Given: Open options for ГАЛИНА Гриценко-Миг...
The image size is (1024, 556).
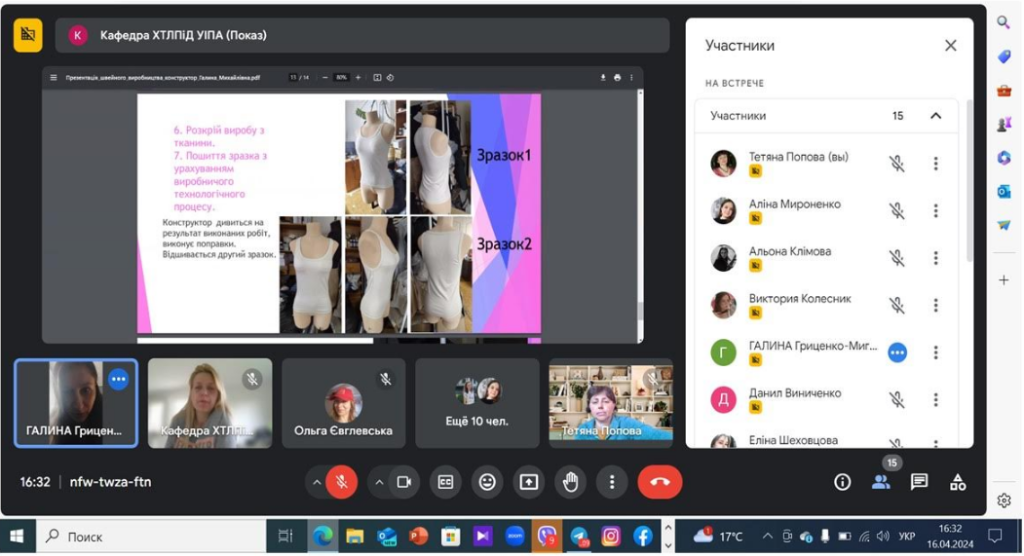Looking at the screenshot, I should (x=936, y=352).
